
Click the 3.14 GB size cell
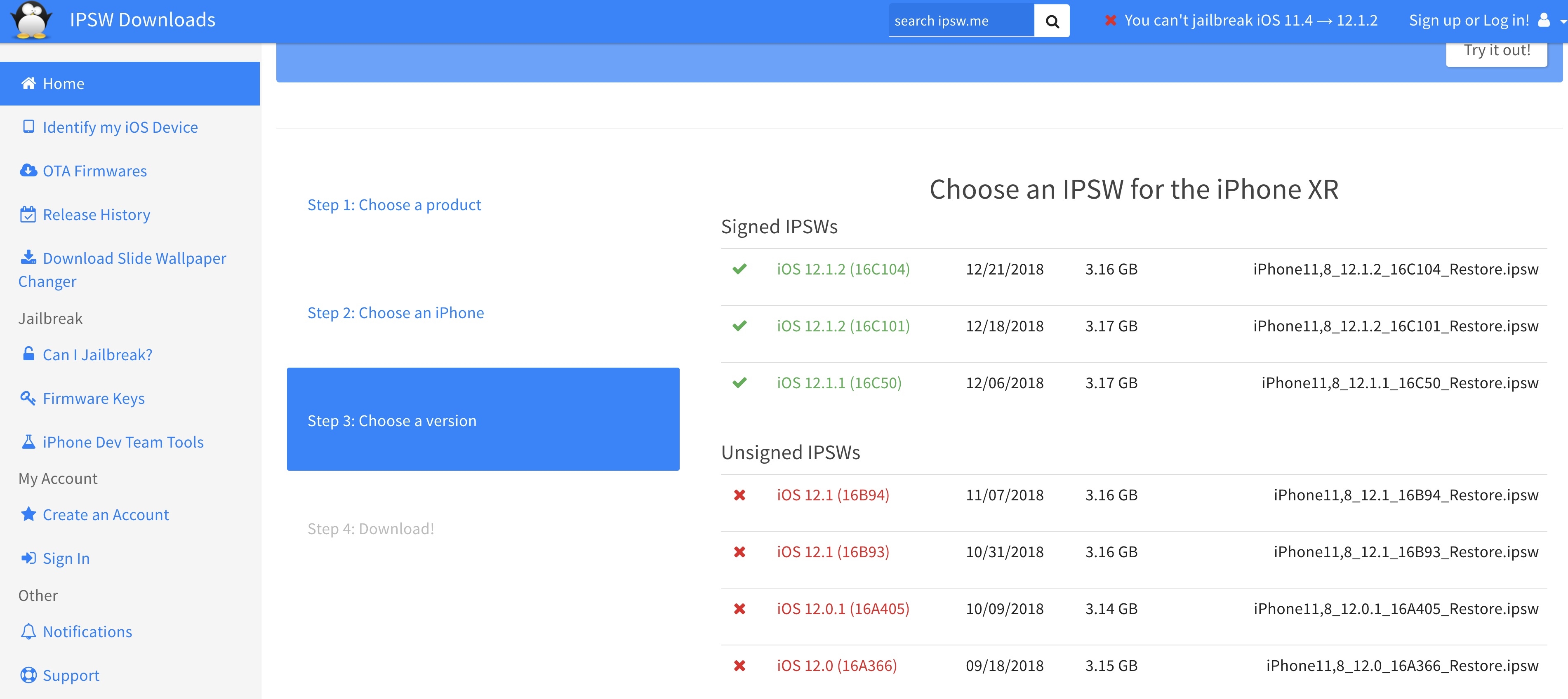pyautogui.click(x=1111, y=609)
